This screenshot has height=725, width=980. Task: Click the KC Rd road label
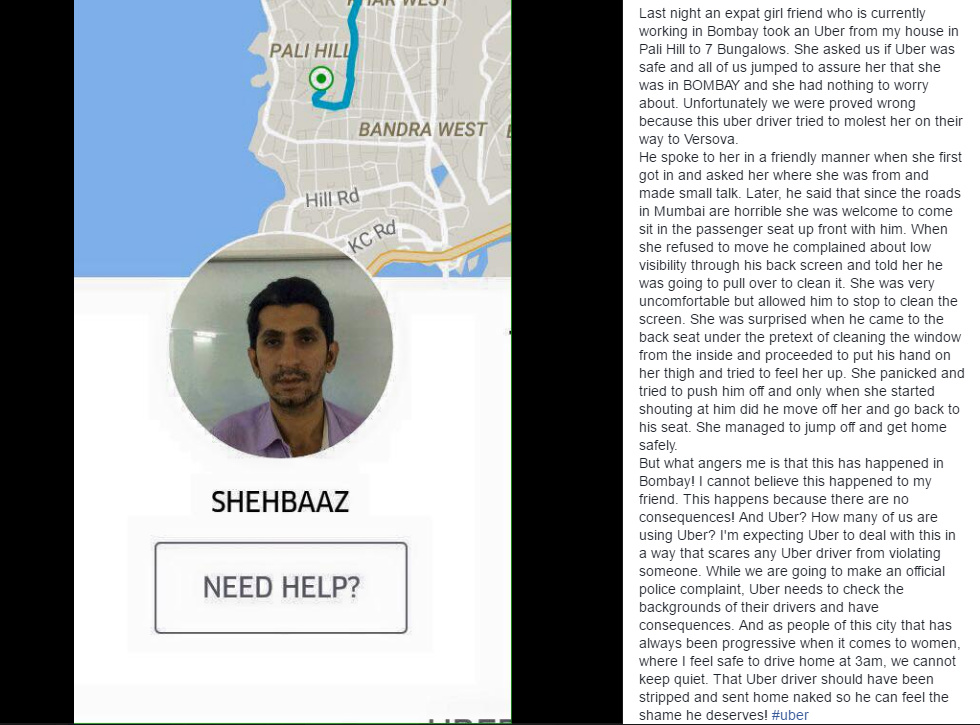click(372, 236)
